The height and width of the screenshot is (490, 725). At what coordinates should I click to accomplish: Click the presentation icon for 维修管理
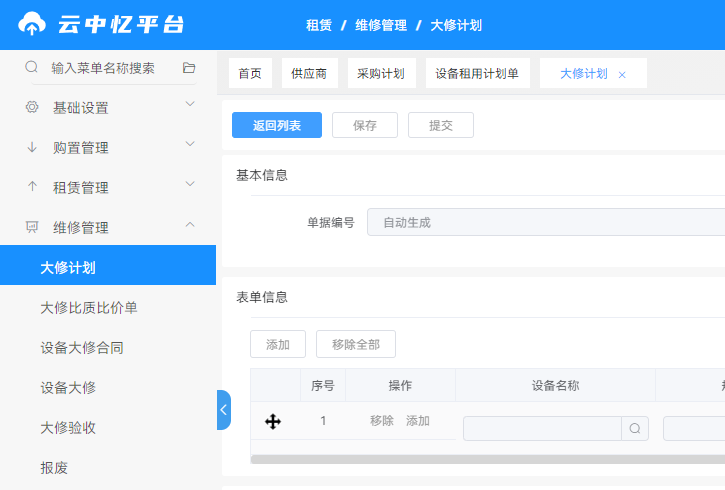click(x=32, y=227)
